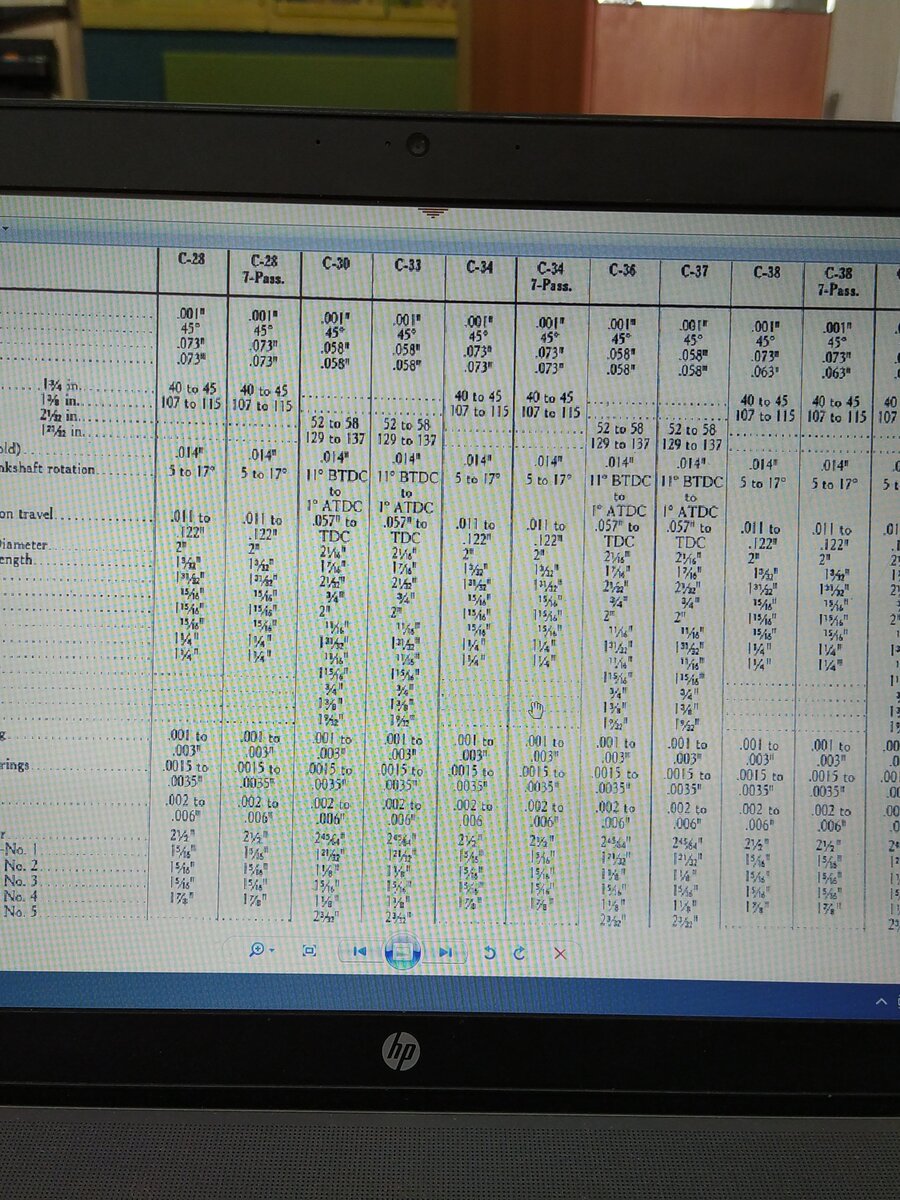The height and width of the screenshot is (1200, 900).
Task: Rotate the image counterclockwise
Action: (x=489, y=953)
